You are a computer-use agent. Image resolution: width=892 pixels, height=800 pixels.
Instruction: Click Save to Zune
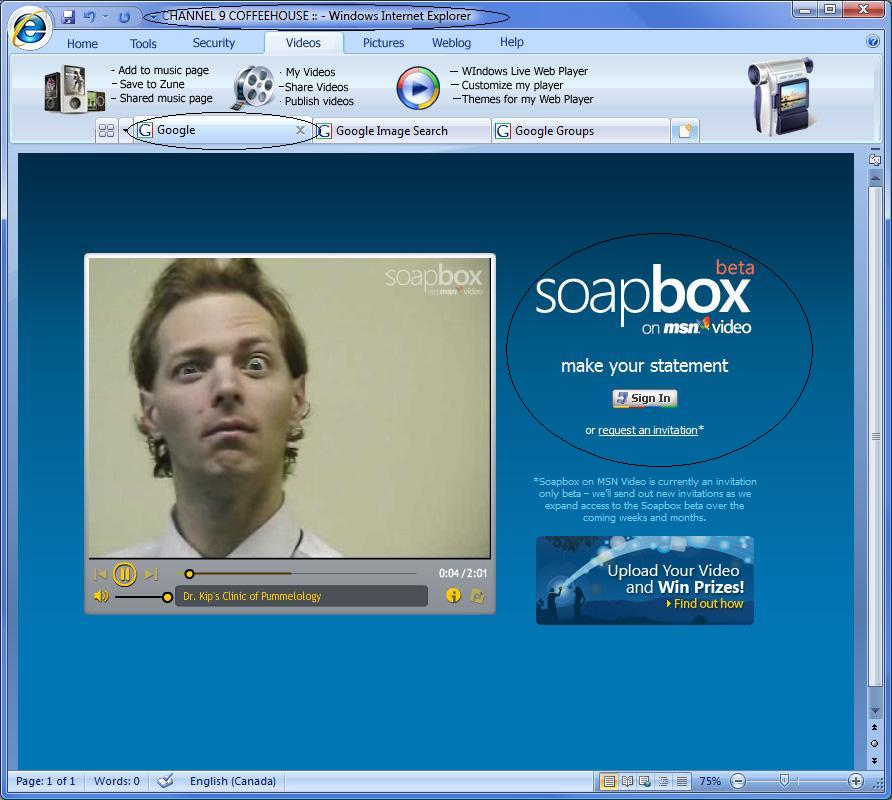click(x=152, y=84)
